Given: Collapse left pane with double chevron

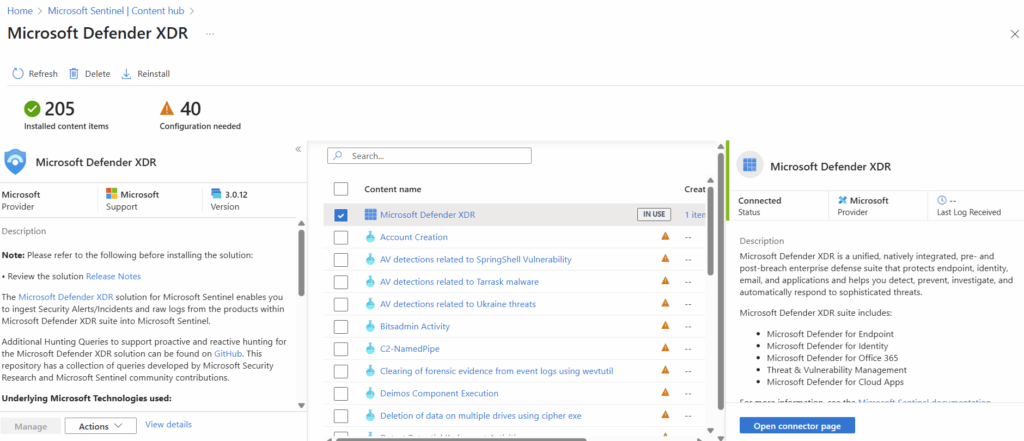Looking at the screenshot, I should click(x=298, y=149).
